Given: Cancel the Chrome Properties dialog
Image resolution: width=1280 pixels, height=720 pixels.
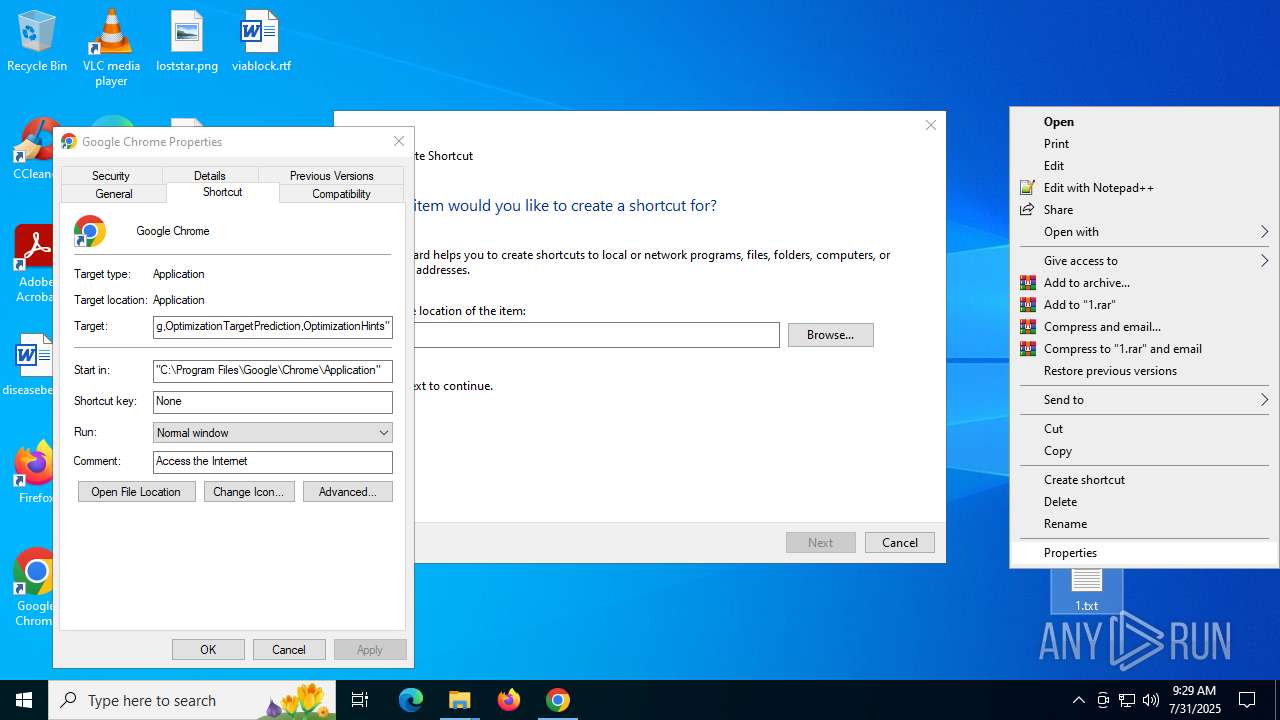Looking at the screenshot, I should click(x=289, y=650).
